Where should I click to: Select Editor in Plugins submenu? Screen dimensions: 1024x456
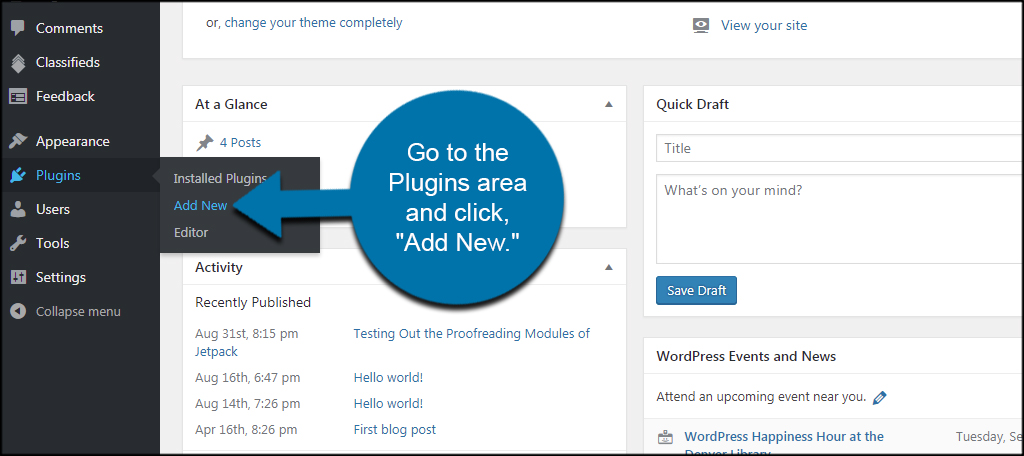tap(191, 232)
